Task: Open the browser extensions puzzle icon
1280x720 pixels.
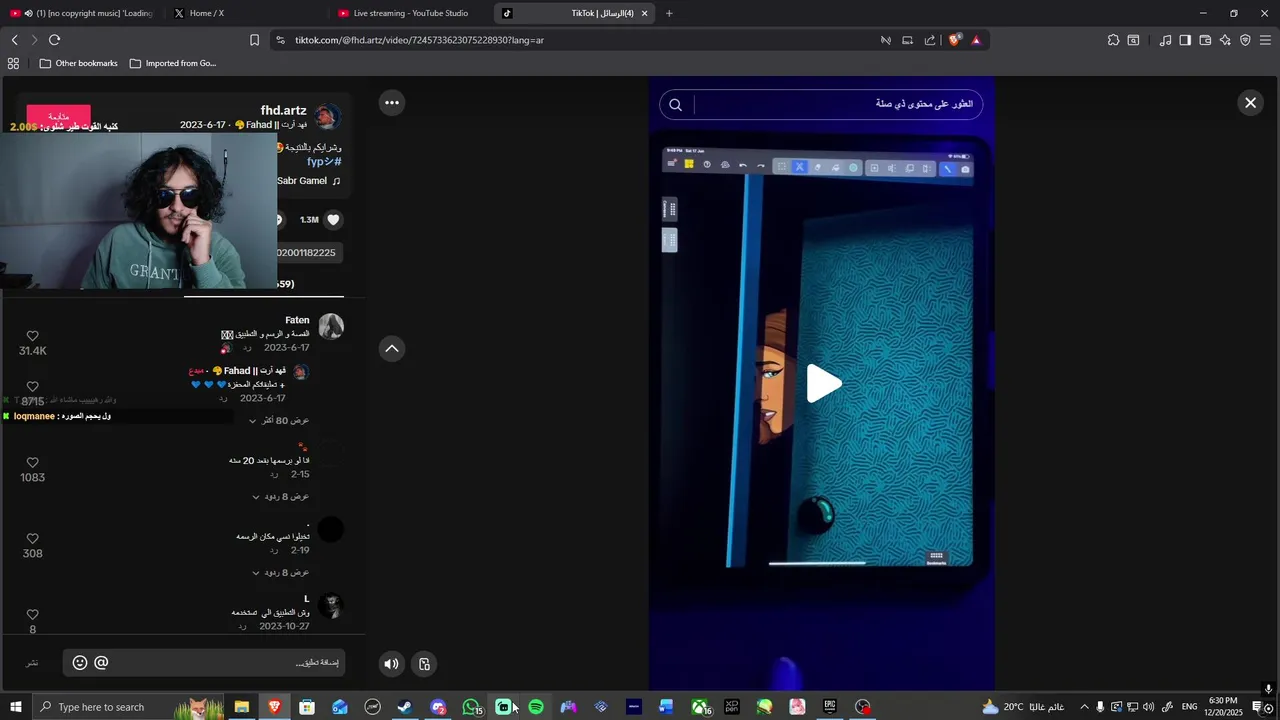Action: click(1113, 40)
